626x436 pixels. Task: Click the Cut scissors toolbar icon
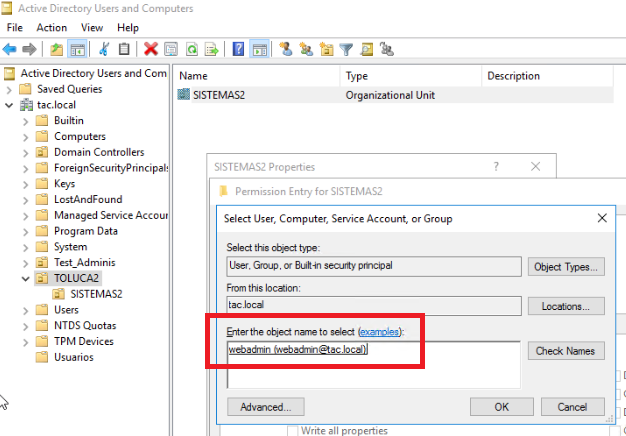tap(104, 48)
